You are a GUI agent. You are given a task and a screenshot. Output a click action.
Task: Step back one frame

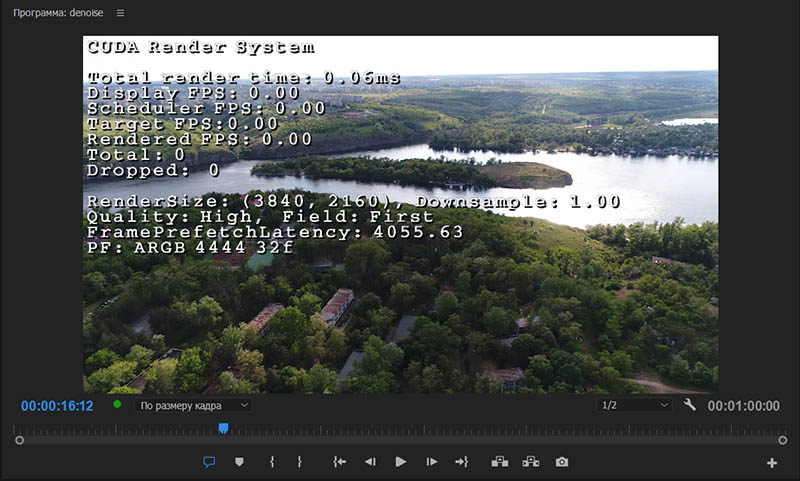coord(370,462)
